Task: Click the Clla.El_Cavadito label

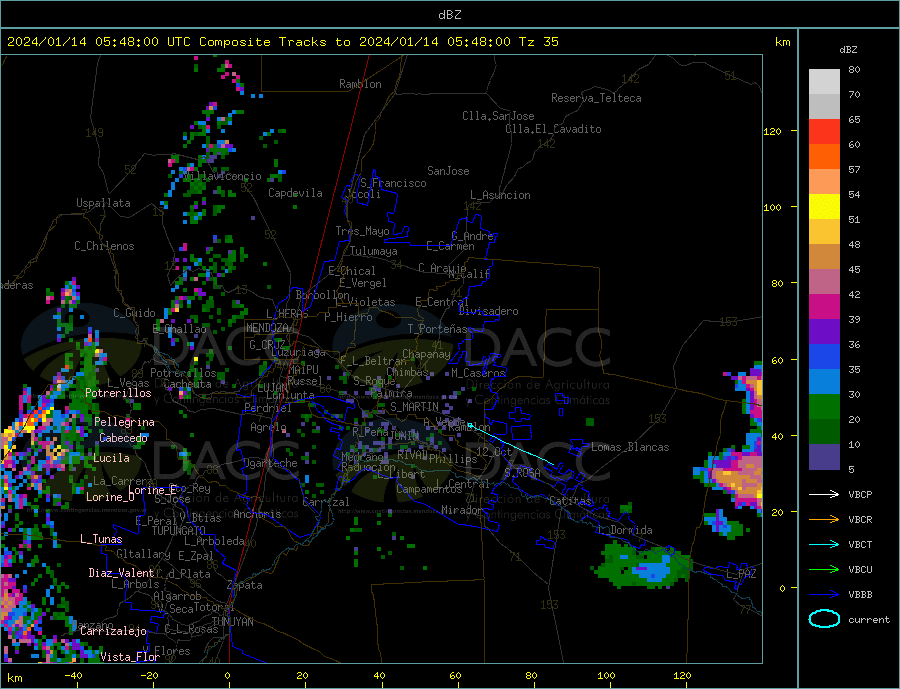Action: pos(553,129)
